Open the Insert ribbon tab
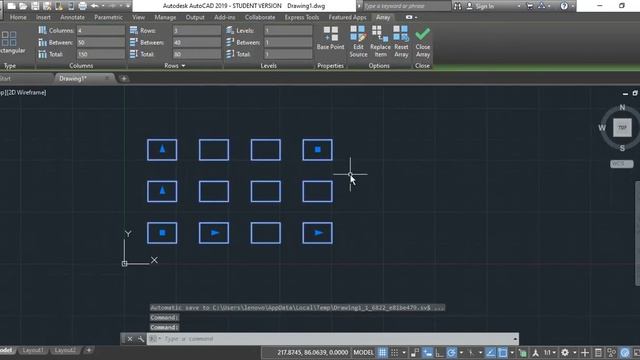This screenshot has height=360, width=640. click(43, 17)
